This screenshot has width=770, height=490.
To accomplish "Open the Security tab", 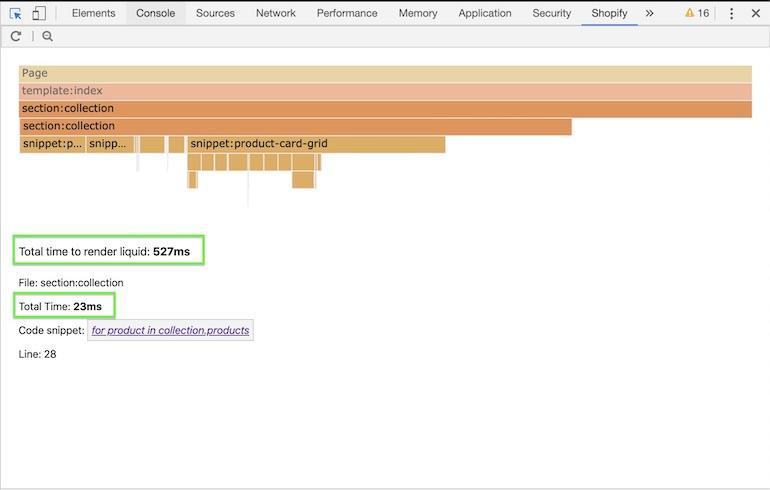I will 551,13.
